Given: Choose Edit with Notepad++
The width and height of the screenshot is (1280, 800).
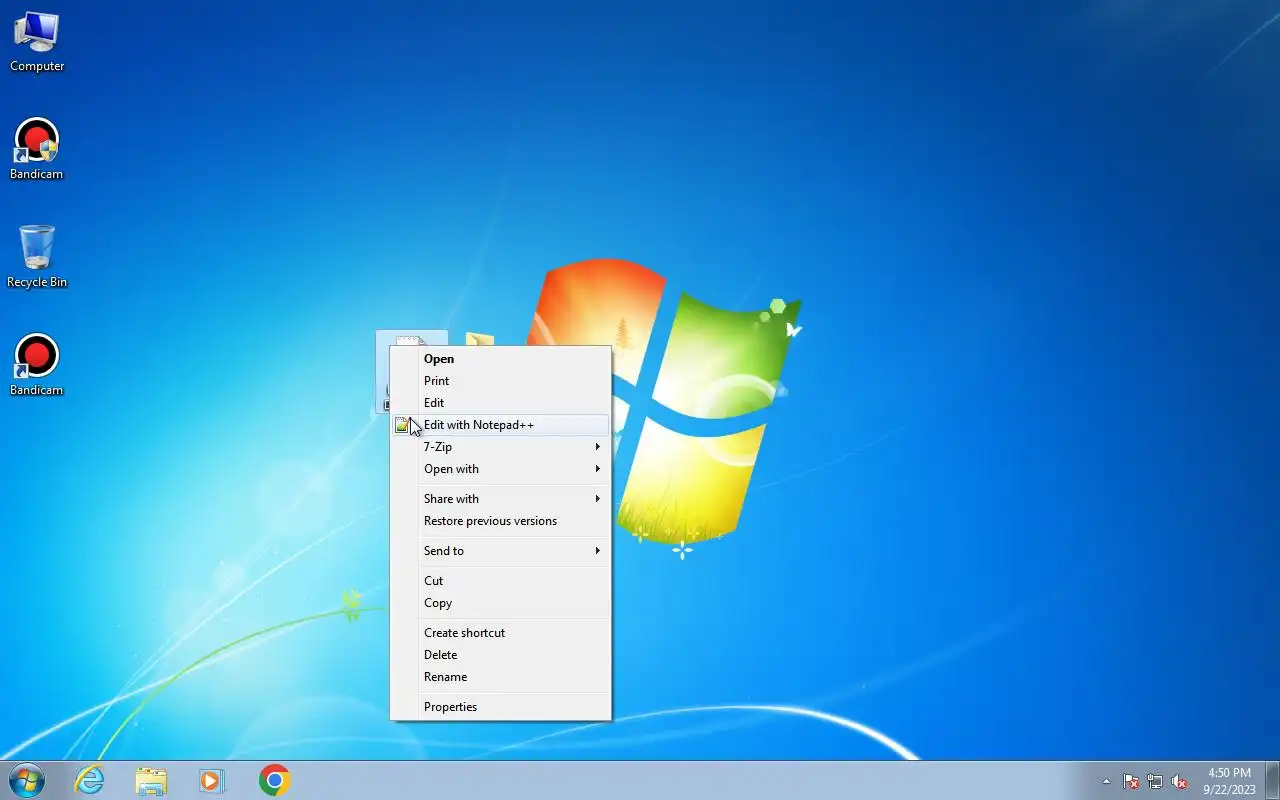Looking at the screenshot, I should pyautogui.click(x=500, y=425).
